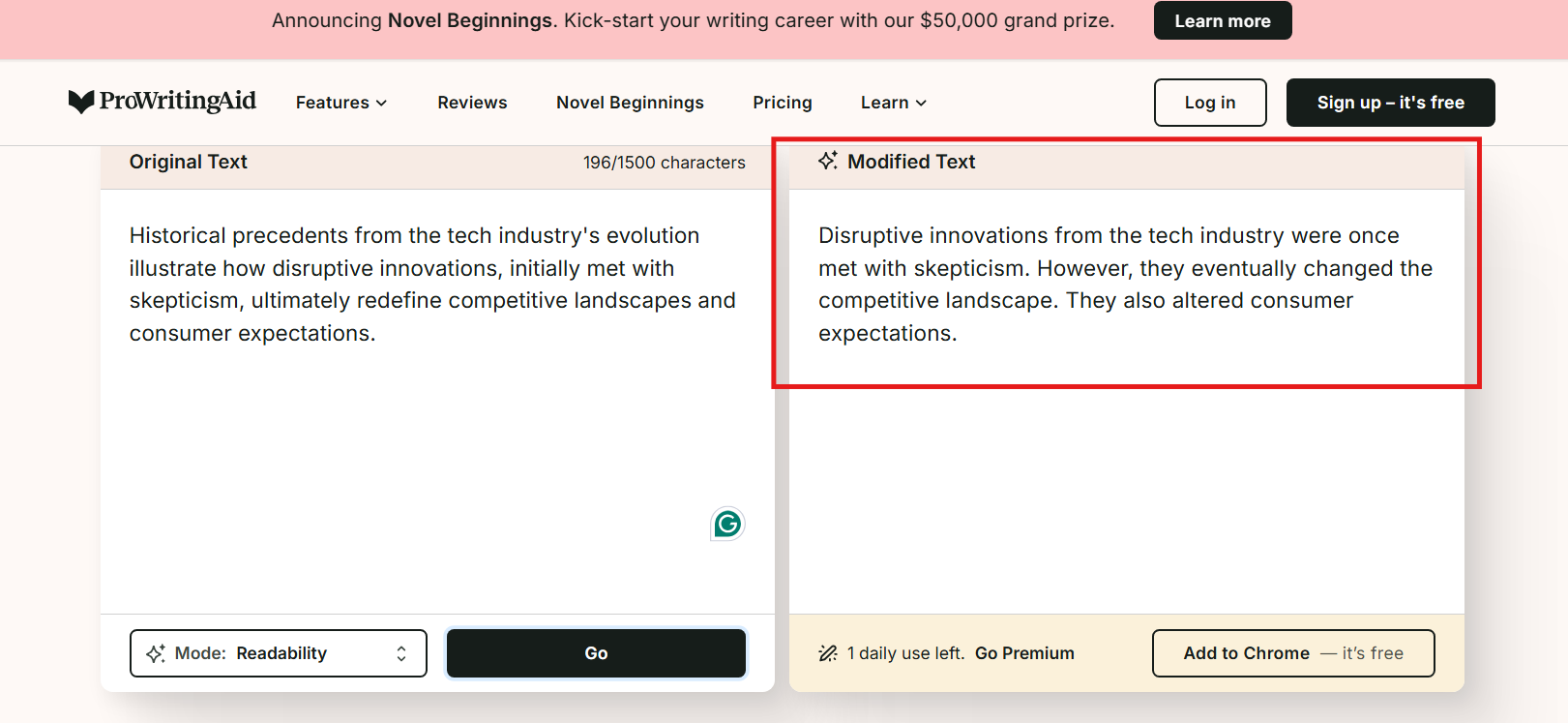The image size is (1568, 723).
Task: Open the Reviews page
Action: point(472,103)
